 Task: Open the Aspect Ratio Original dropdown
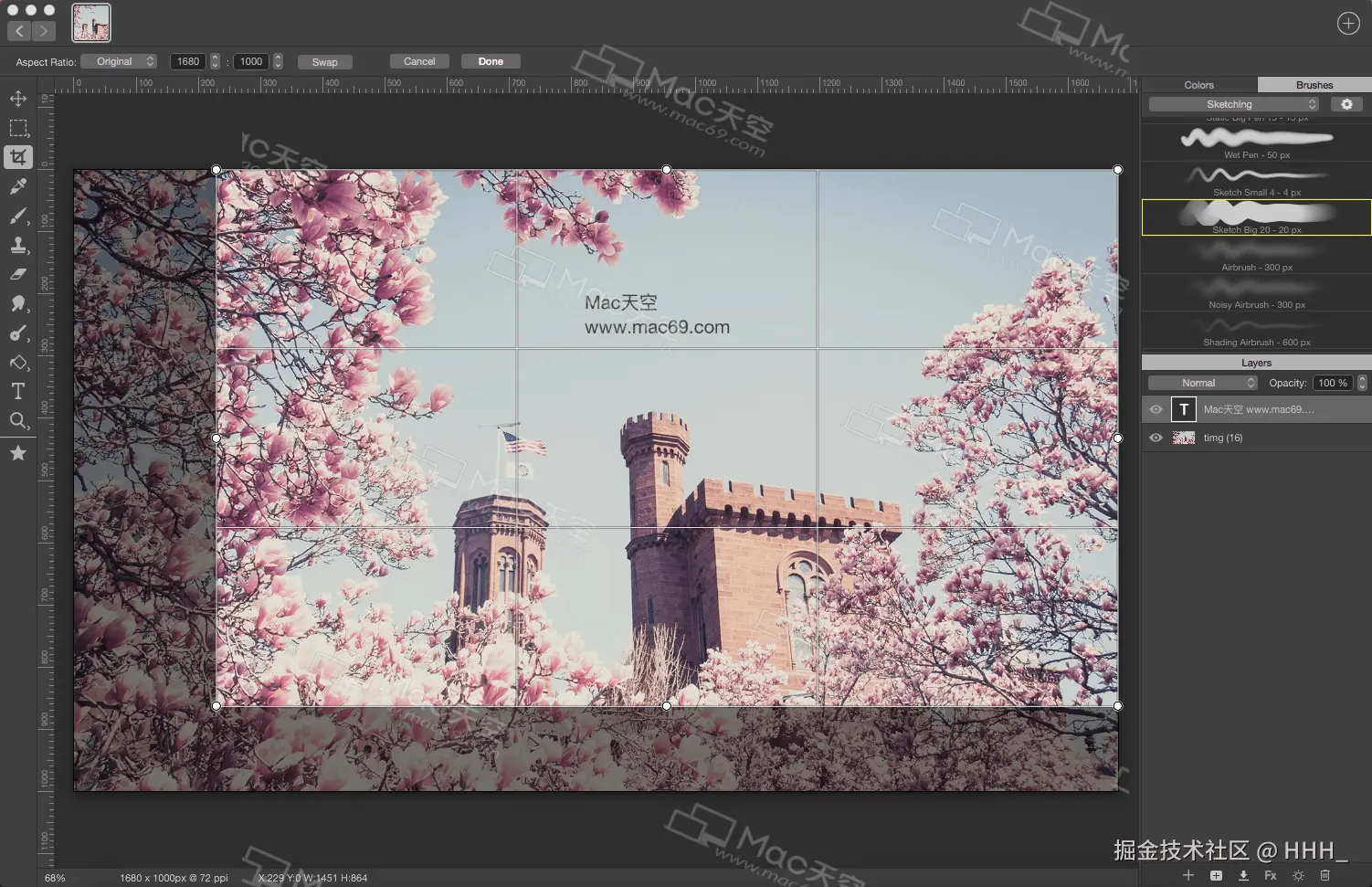(x=119, y=61)
